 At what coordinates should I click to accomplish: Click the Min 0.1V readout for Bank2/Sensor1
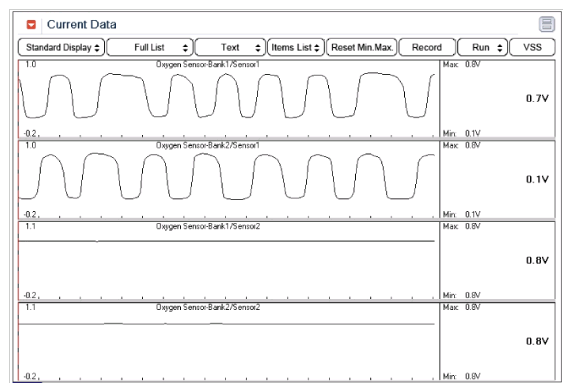click(x=461, y=214)
